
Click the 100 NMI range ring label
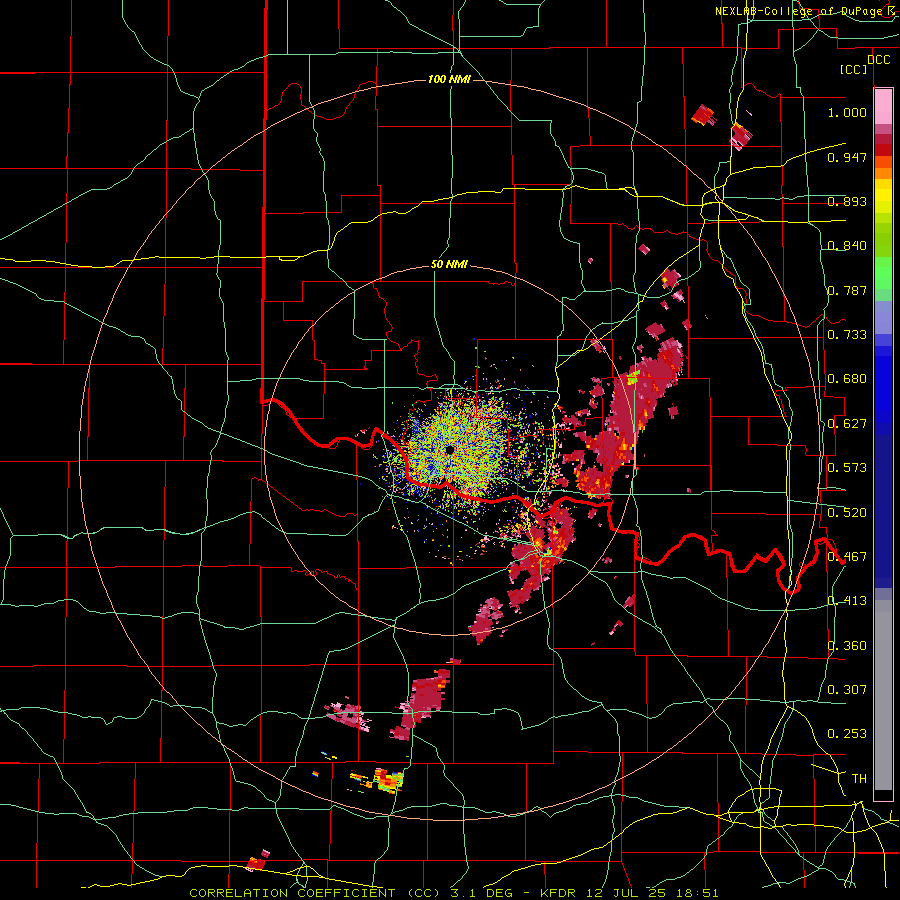pos(449,79)
